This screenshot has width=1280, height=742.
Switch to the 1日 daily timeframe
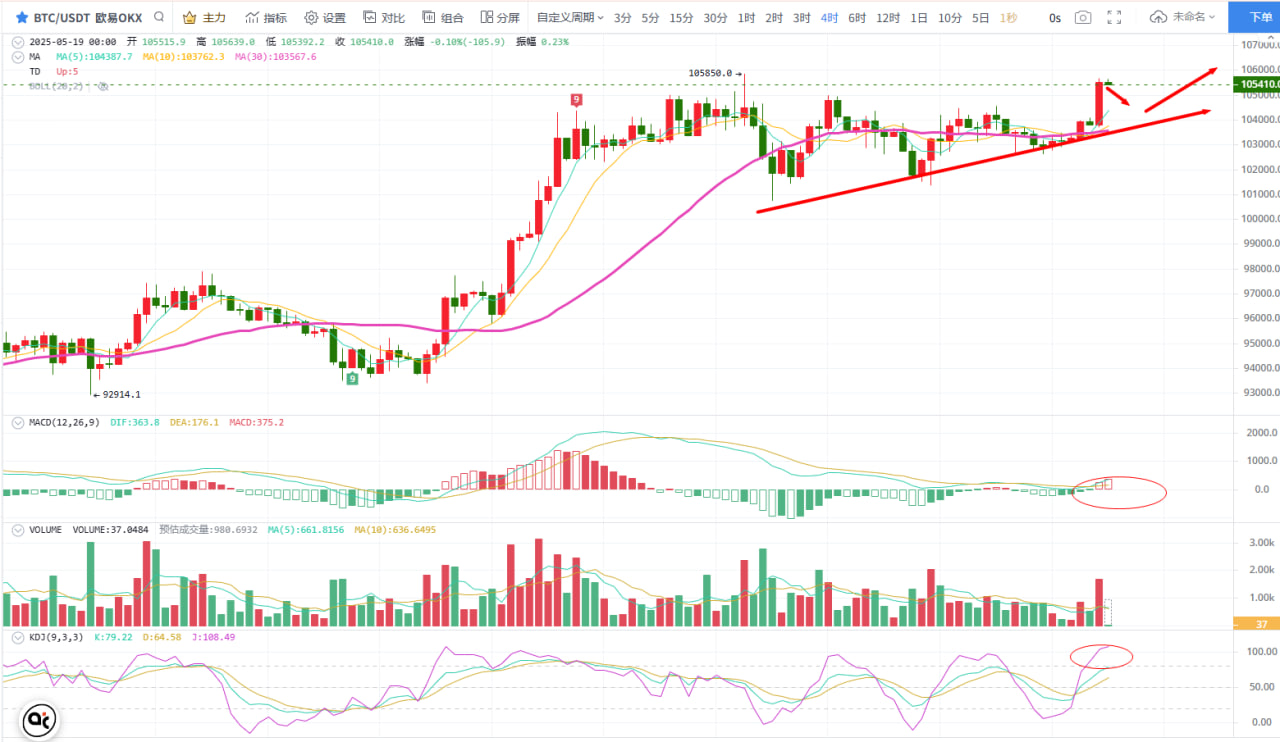[x=920, y=18]
